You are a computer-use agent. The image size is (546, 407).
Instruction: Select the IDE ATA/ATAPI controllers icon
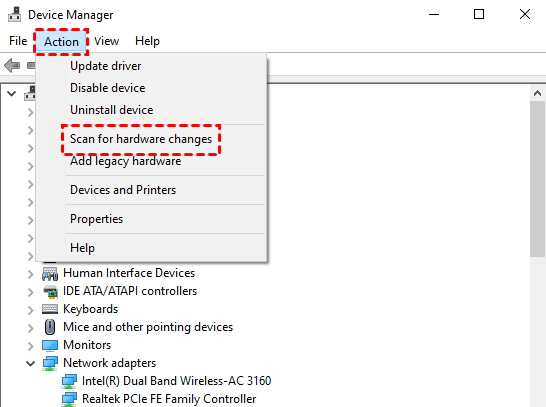(x=50, y=291)
